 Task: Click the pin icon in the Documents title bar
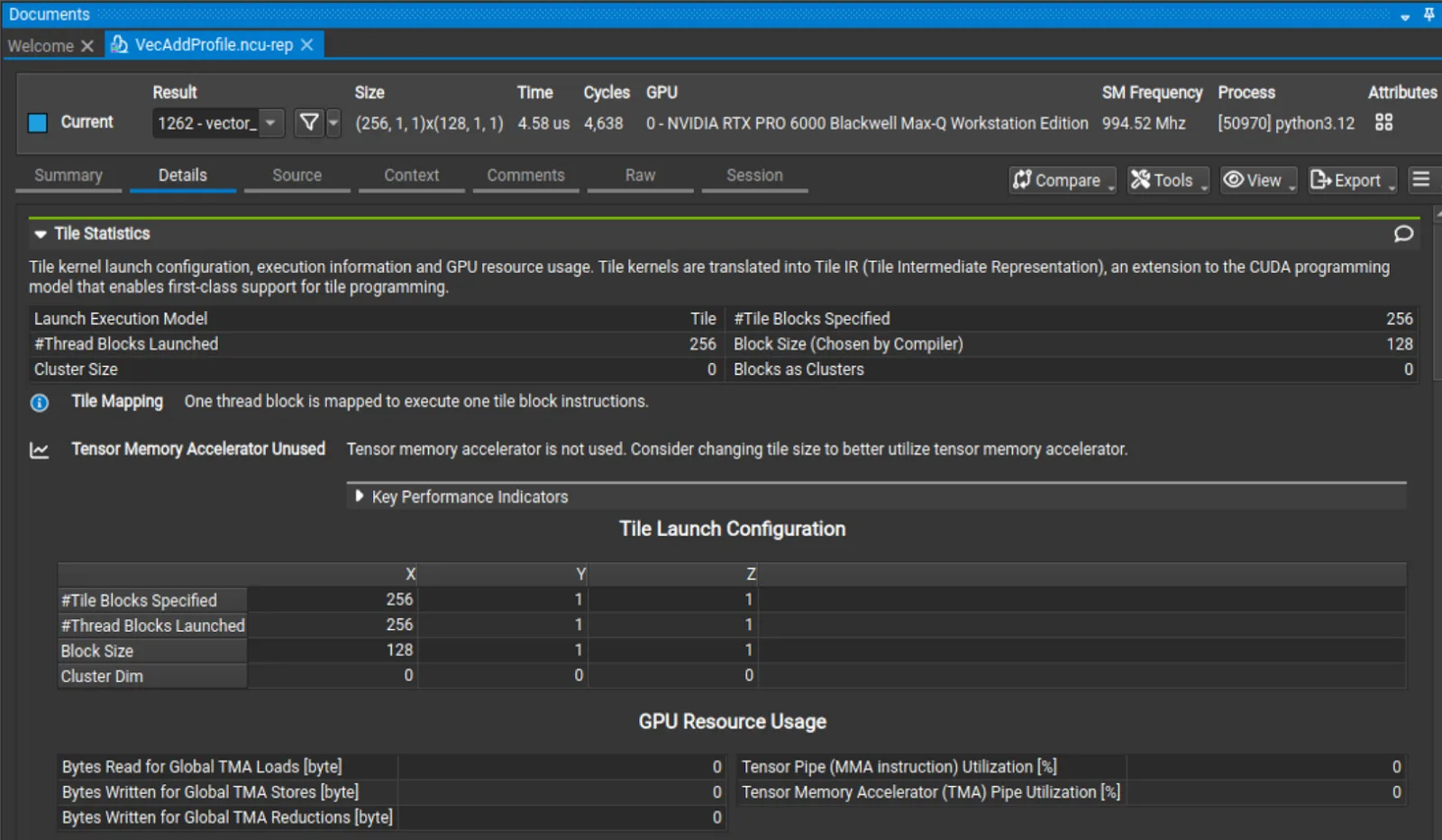click(1428, 14)
